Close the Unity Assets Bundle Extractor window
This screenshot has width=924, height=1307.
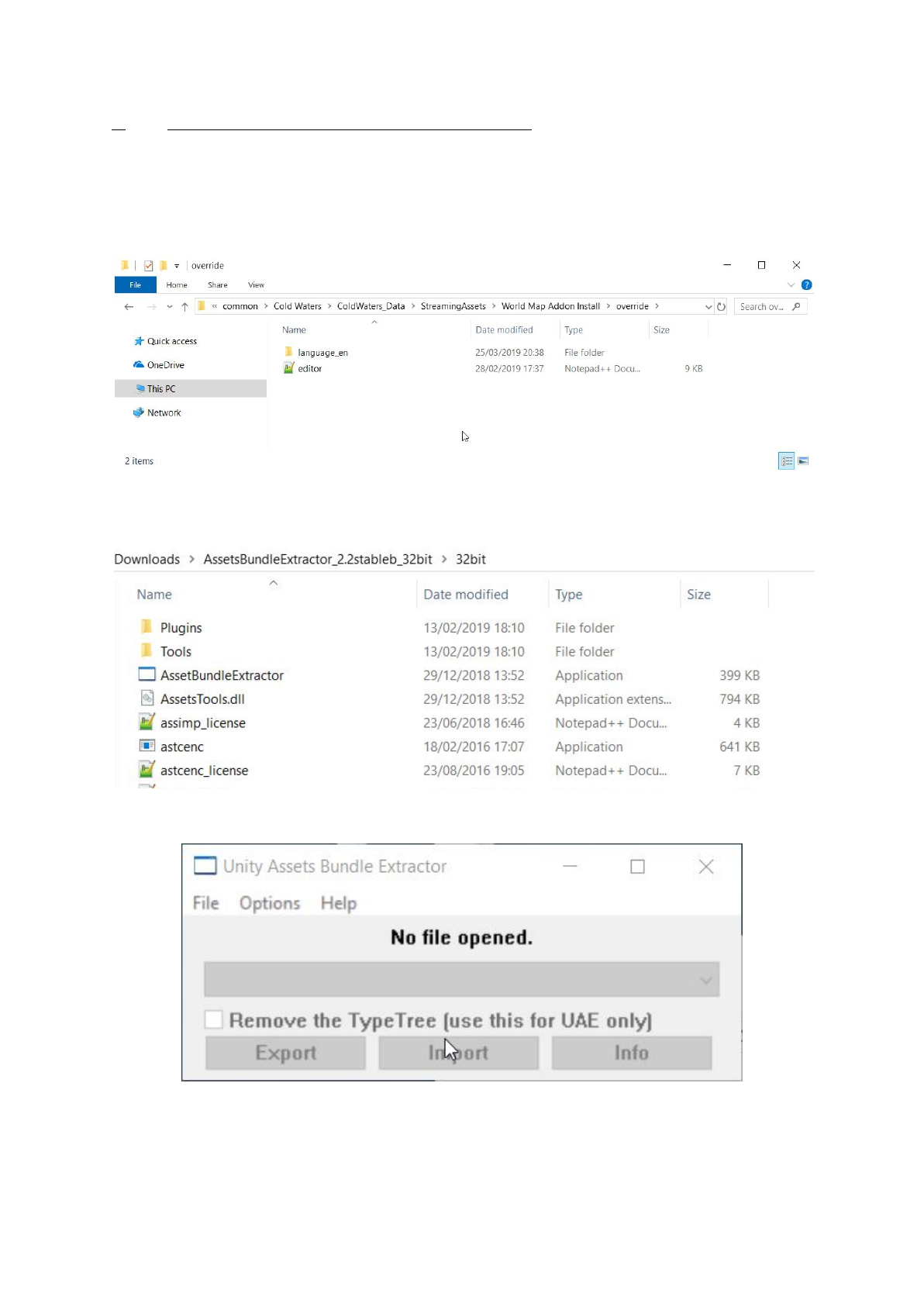(706, 866)
